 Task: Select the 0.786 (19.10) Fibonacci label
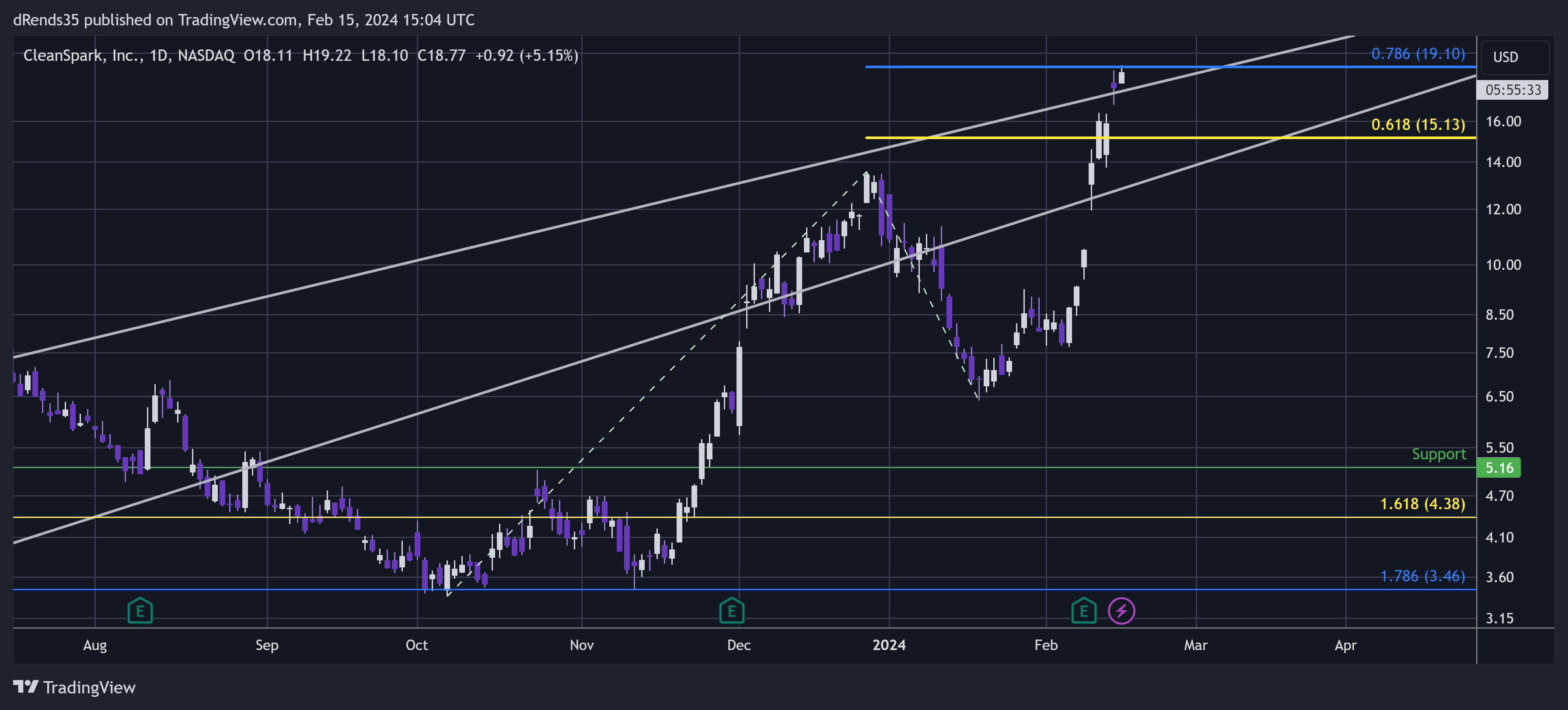coord(1418,53)
